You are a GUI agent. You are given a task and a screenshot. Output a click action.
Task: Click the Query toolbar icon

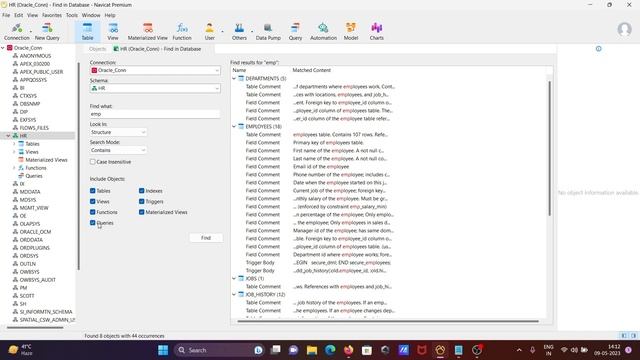[295, 31]
